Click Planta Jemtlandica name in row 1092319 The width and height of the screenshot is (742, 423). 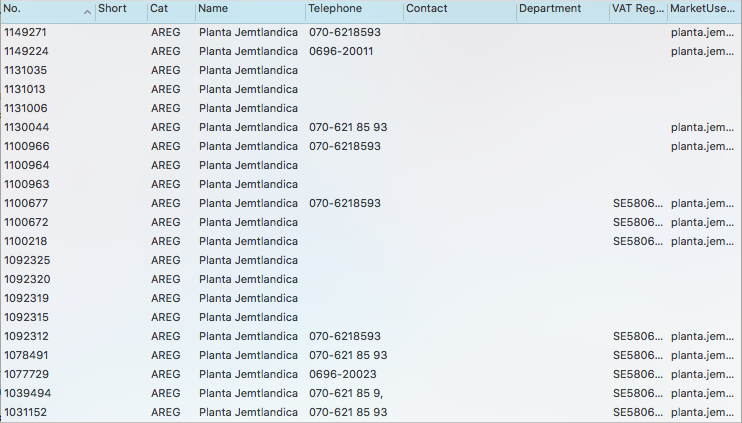point(248,298)
